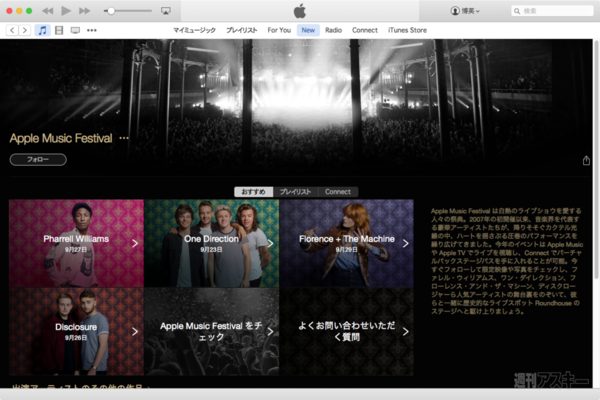Click chevron on Apple Music Festival をチェック tile

point(270,331)
